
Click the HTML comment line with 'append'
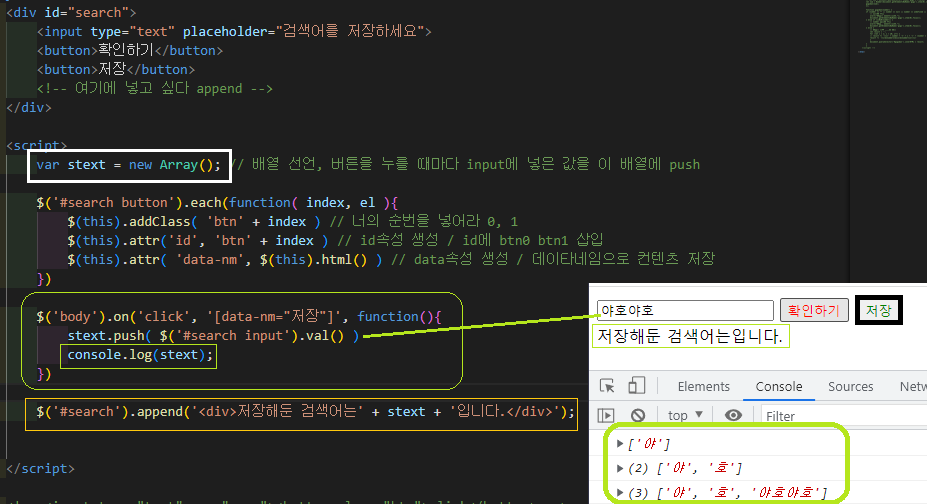(x=154, y=89)
